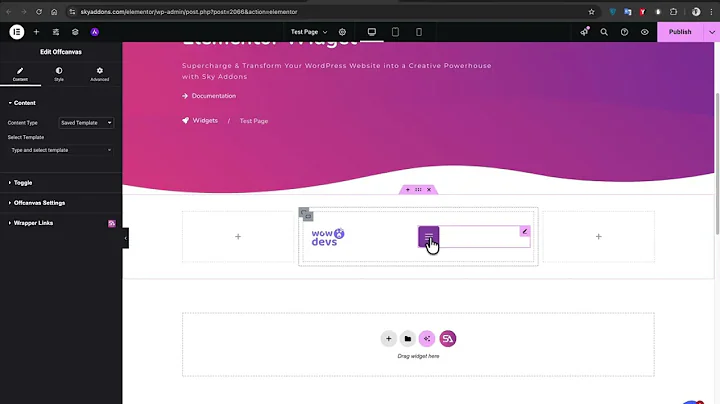The width and height of the screenshot is (720, 404).
Task: Click the container handle icon above the logo
Action: [306, 214]
